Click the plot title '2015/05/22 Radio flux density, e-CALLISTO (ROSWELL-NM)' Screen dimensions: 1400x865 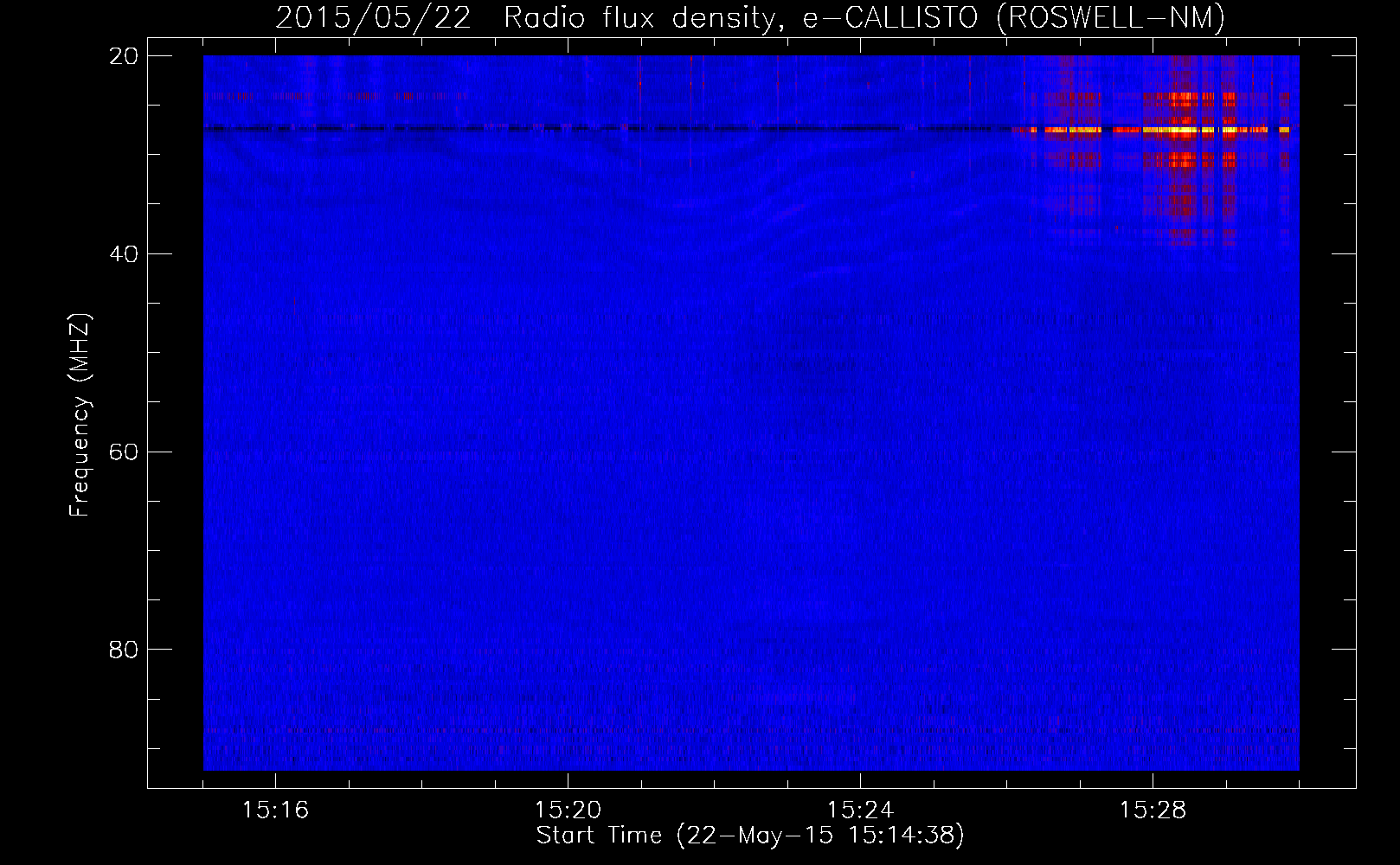click(750, 17)
